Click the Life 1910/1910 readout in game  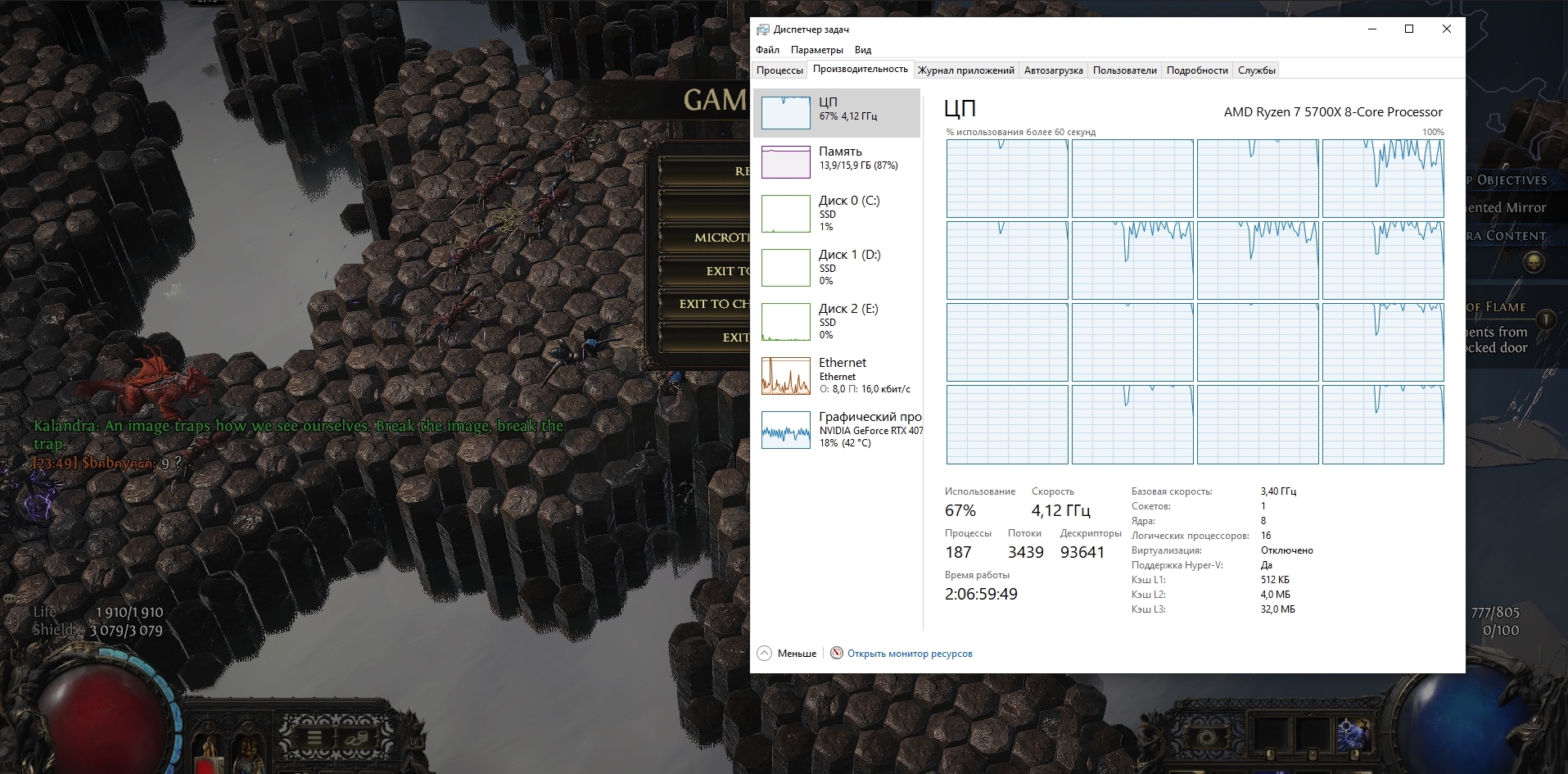coord(98,612)
